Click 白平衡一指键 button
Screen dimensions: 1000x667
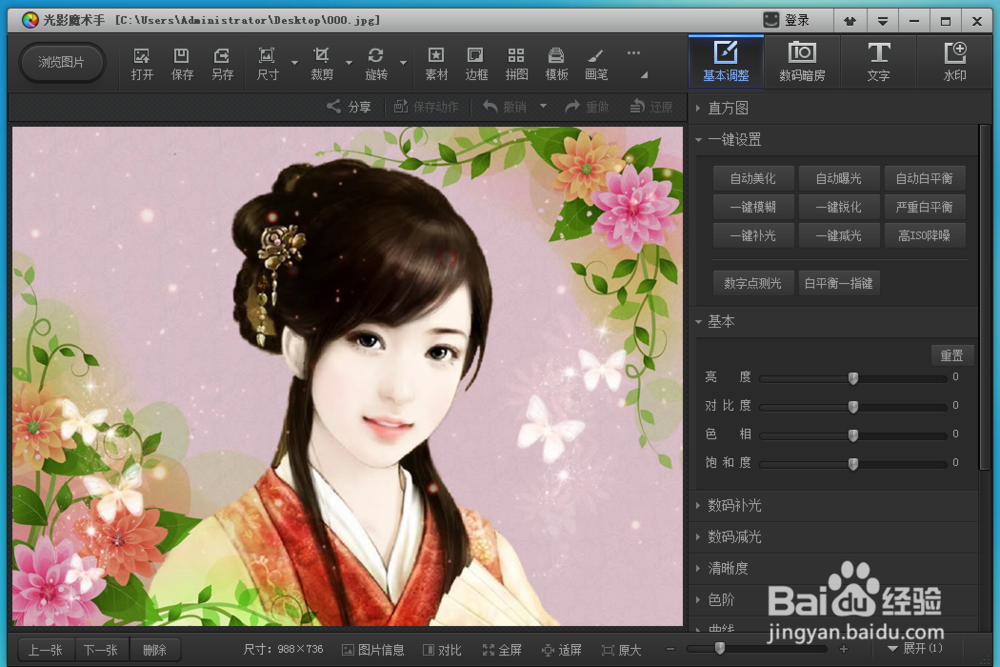(x=839, y=283)
